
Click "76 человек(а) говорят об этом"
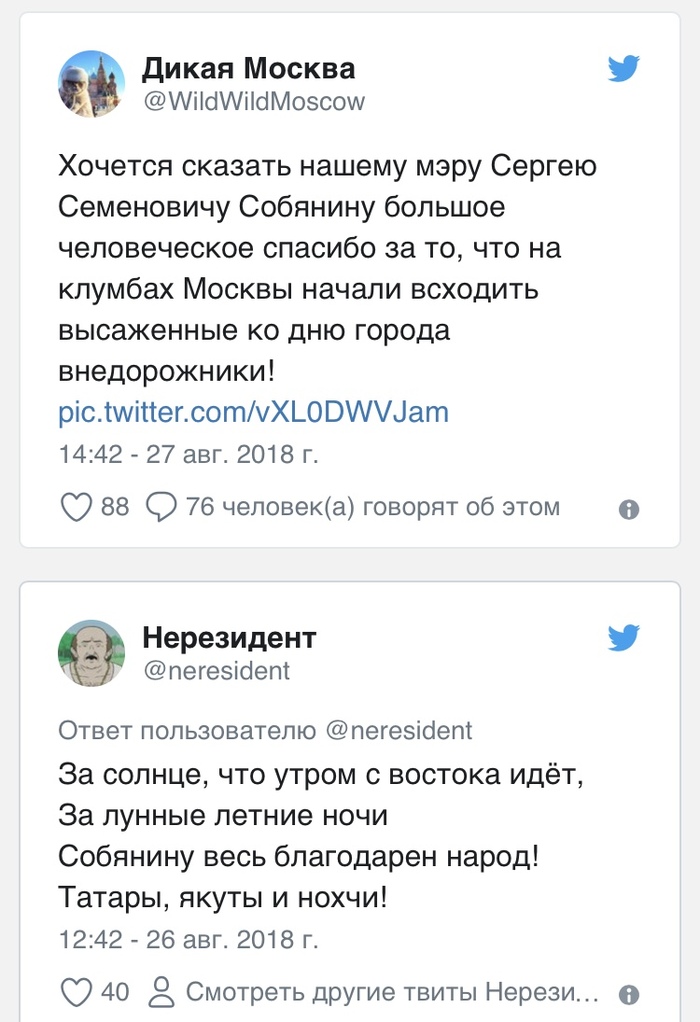click(372, 507)
